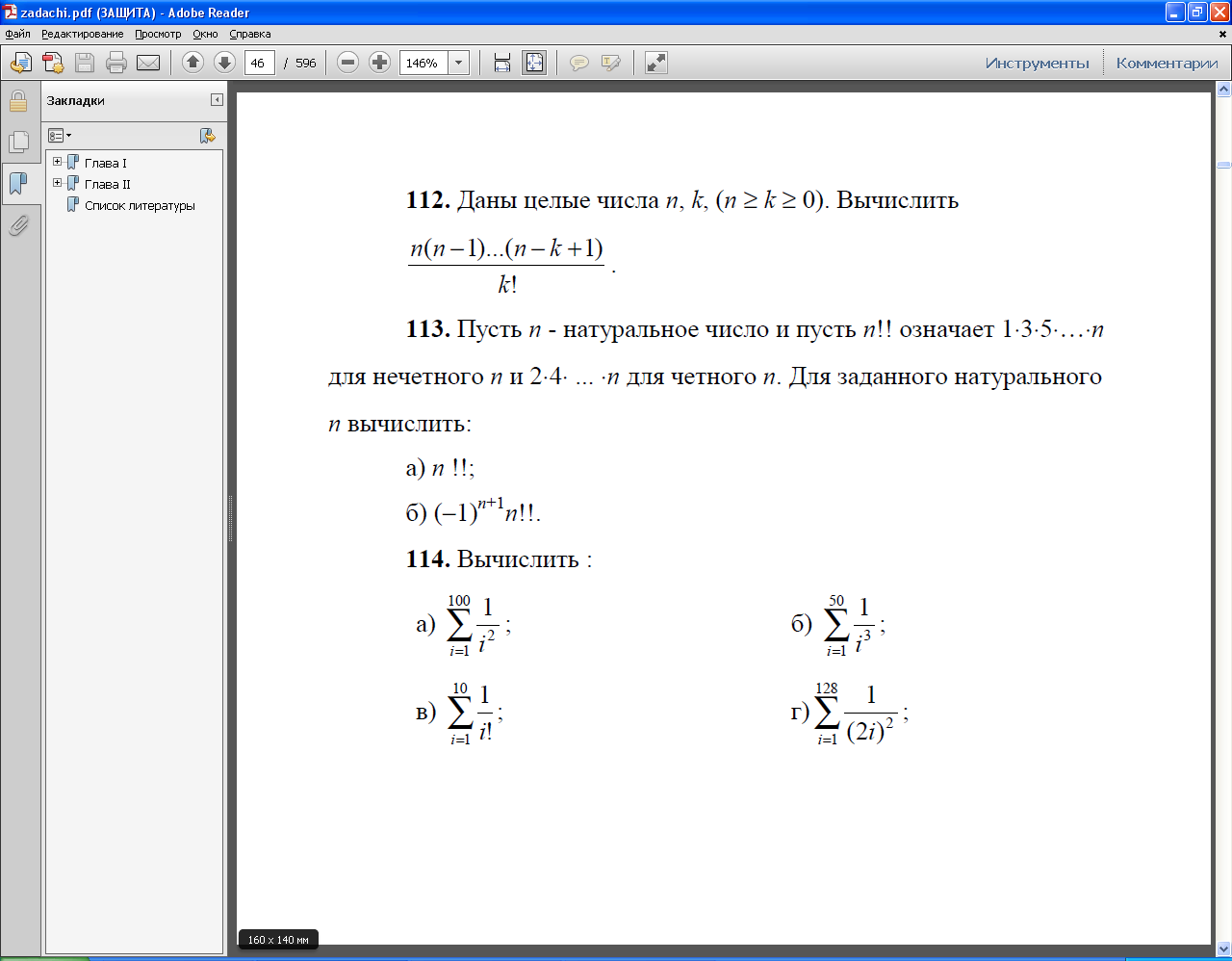Click the read mode expand icon
Image resolution: width=1232 pixels, height=961 pixels.
(656, 63)
